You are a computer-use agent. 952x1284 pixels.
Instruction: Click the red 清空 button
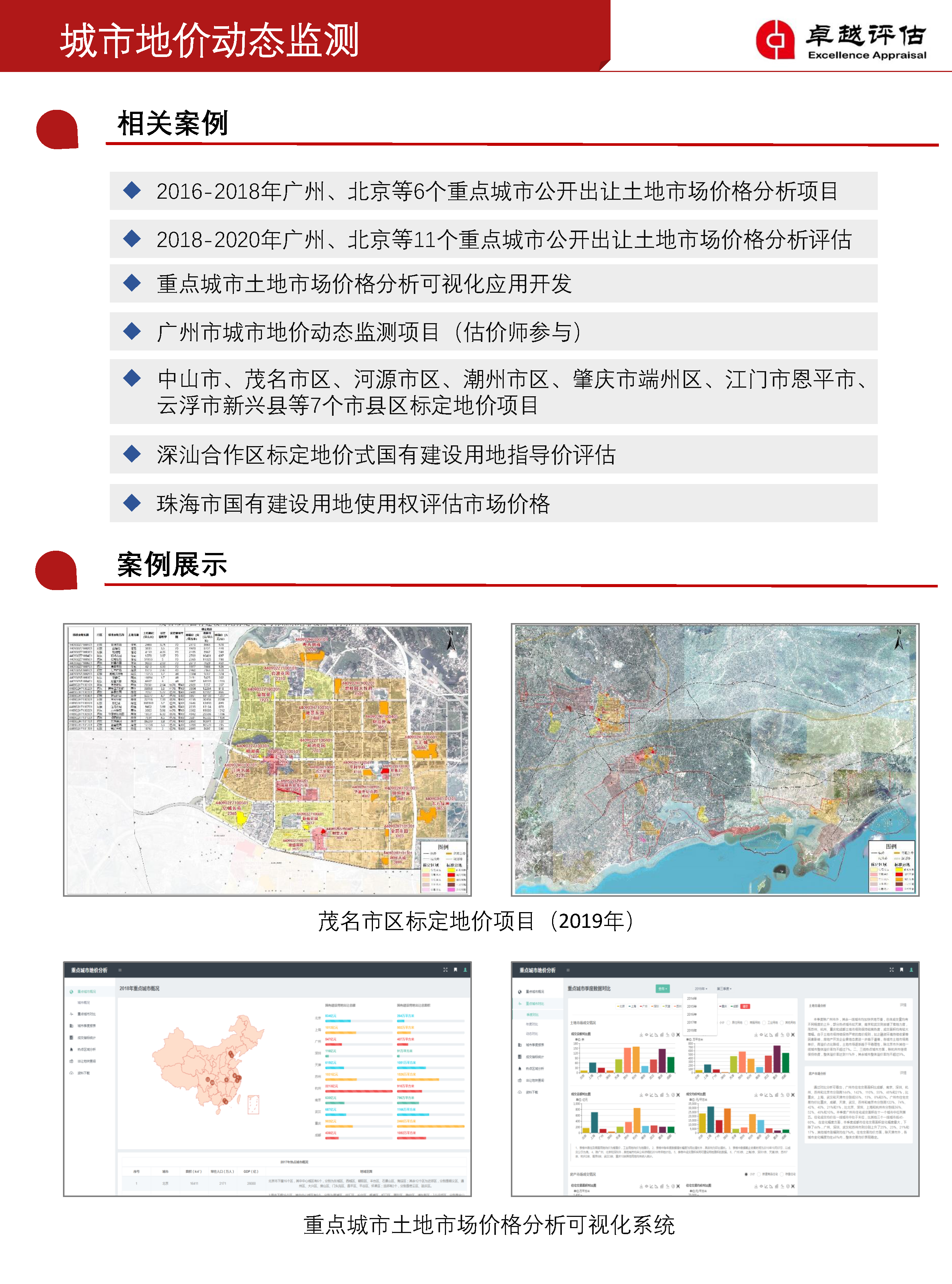tap(745, 1007)
